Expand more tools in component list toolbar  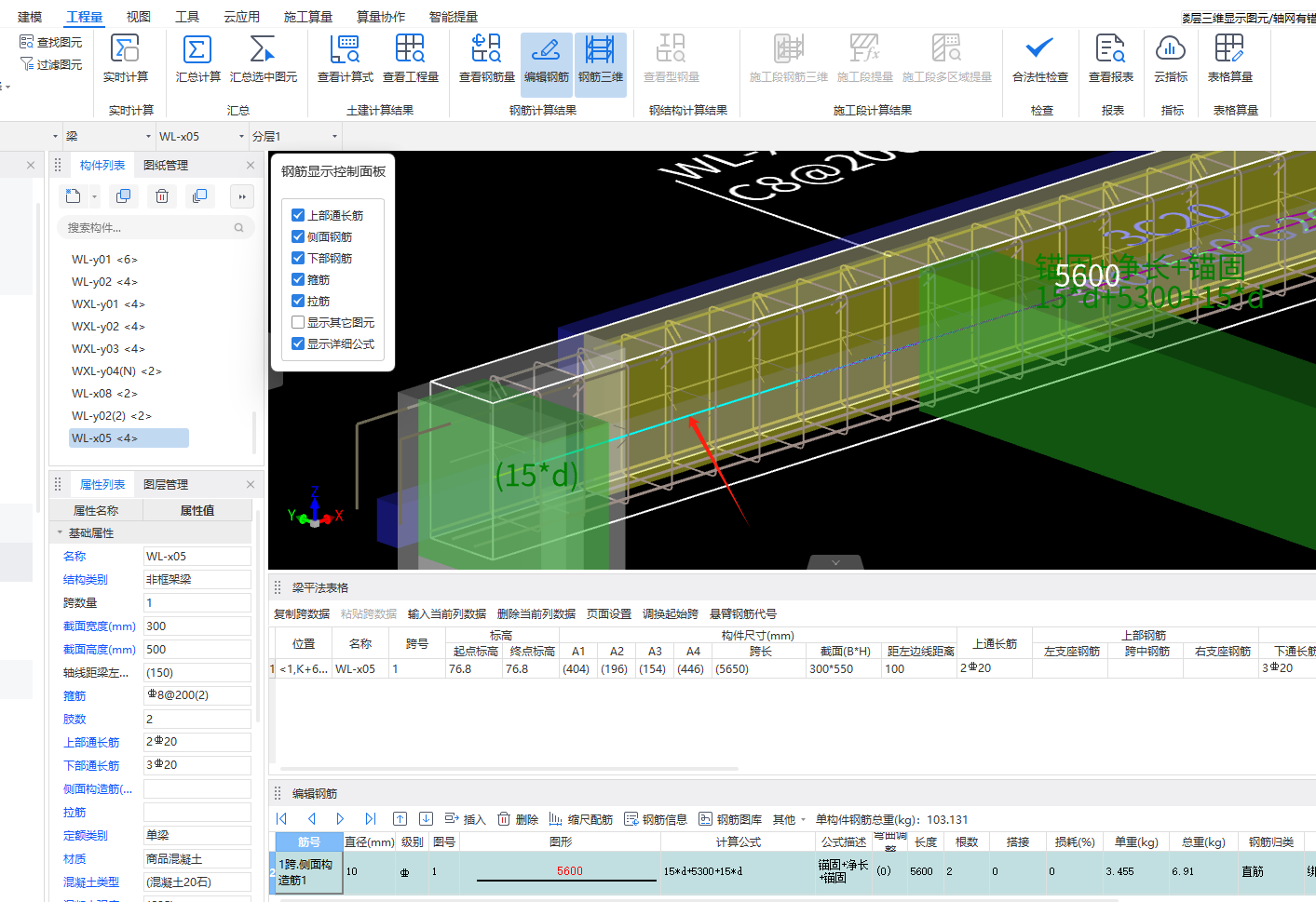242,196
